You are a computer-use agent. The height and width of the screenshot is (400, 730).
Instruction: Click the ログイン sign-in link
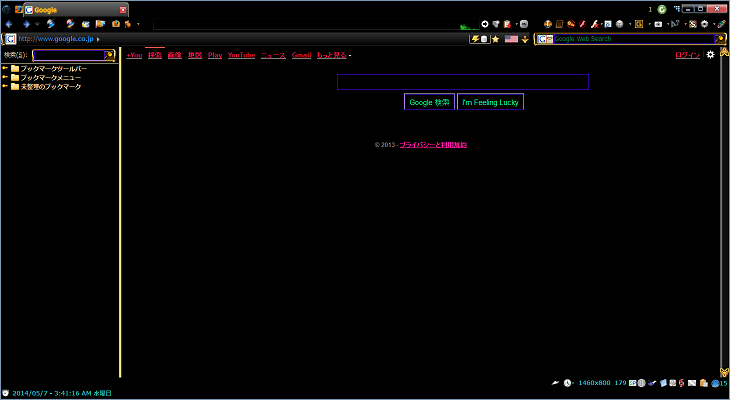(687, 55)
